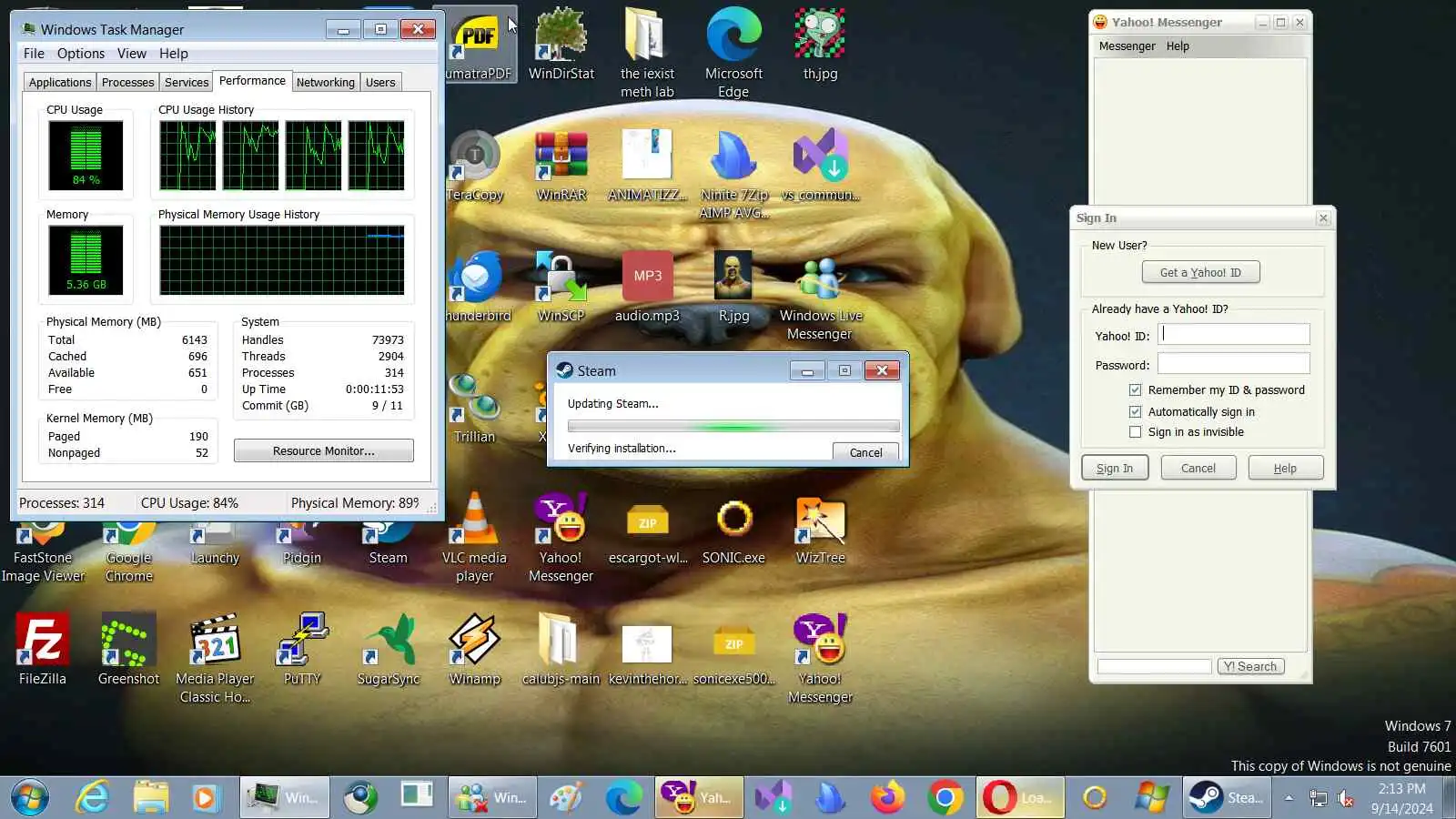Screen dimensions: 1456x819
Task: Launch SugarSync from the desktop
Action: point(388,649)
